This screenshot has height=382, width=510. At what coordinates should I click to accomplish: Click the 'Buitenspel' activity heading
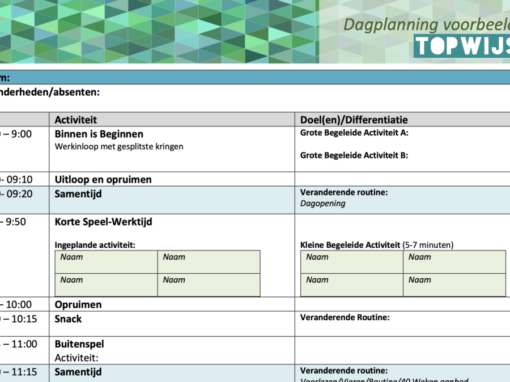click(79, 344)
